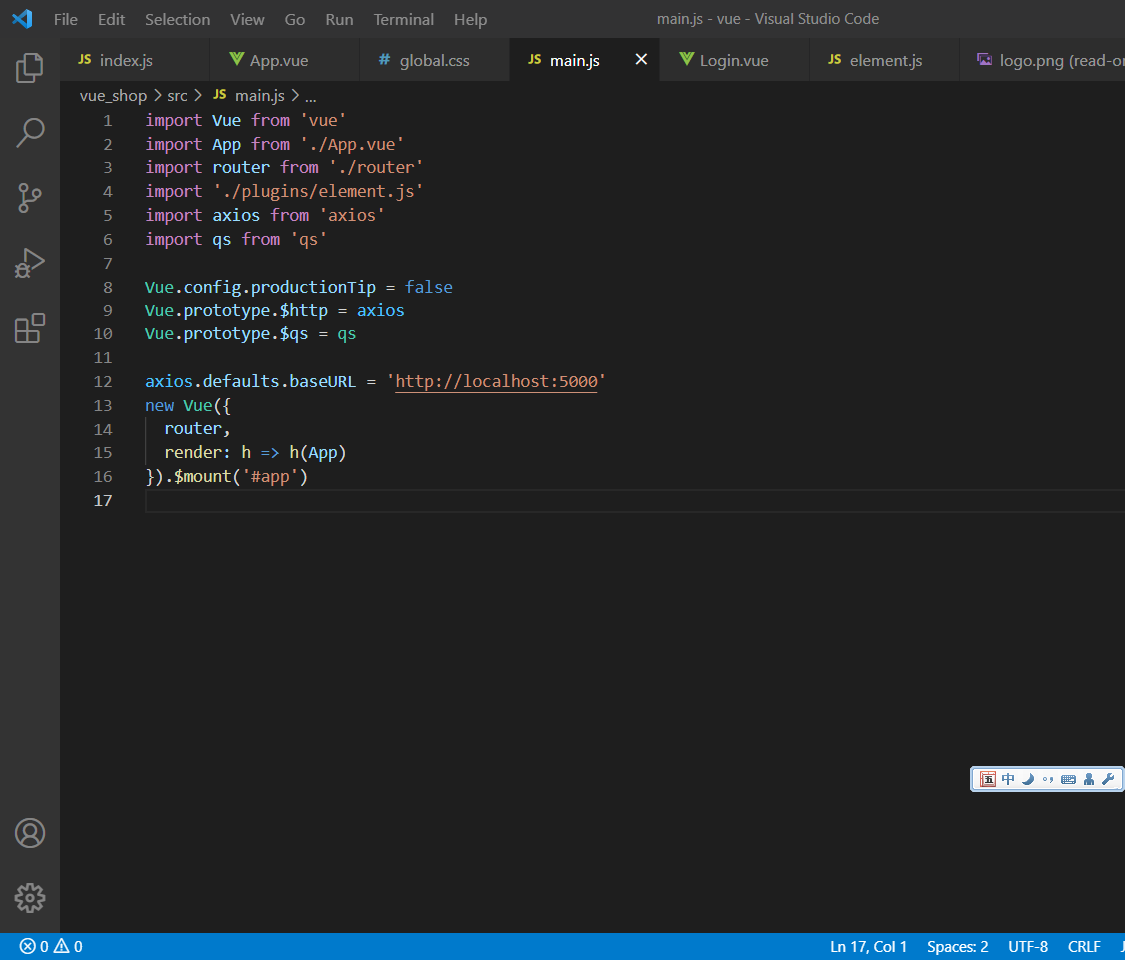Switch to the App.vue tab
Viewport: 1125px width, 960px height.
[285, 60]
